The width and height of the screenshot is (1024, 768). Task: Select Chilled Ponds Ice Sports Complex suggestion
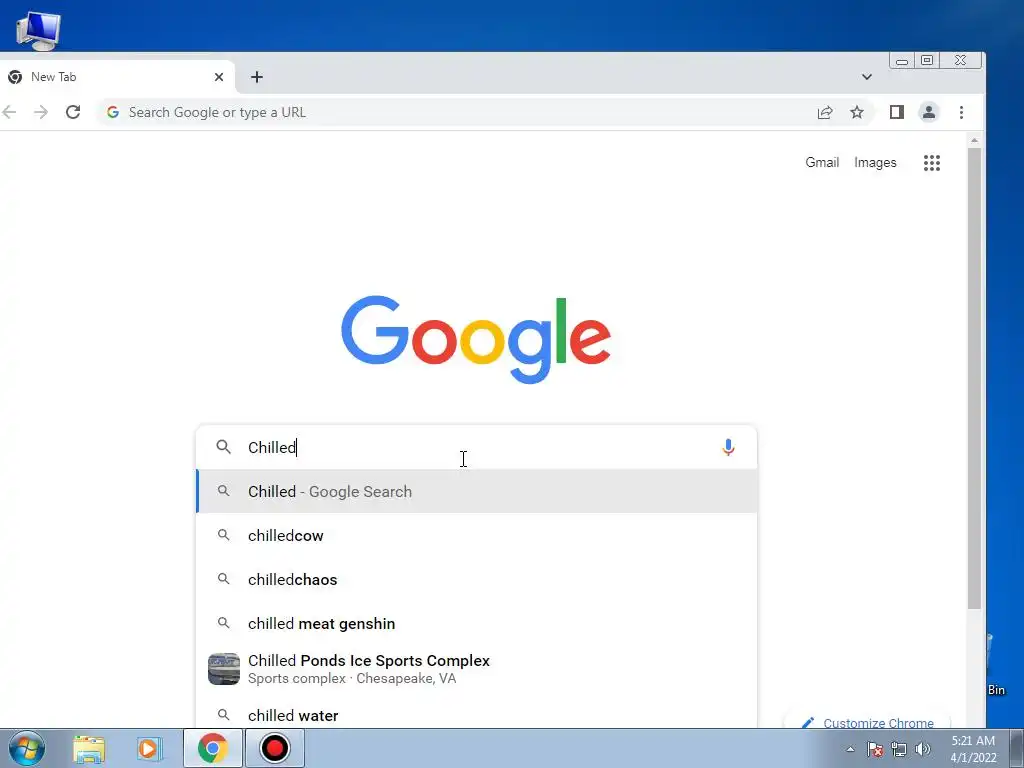(x=477, y=669)
